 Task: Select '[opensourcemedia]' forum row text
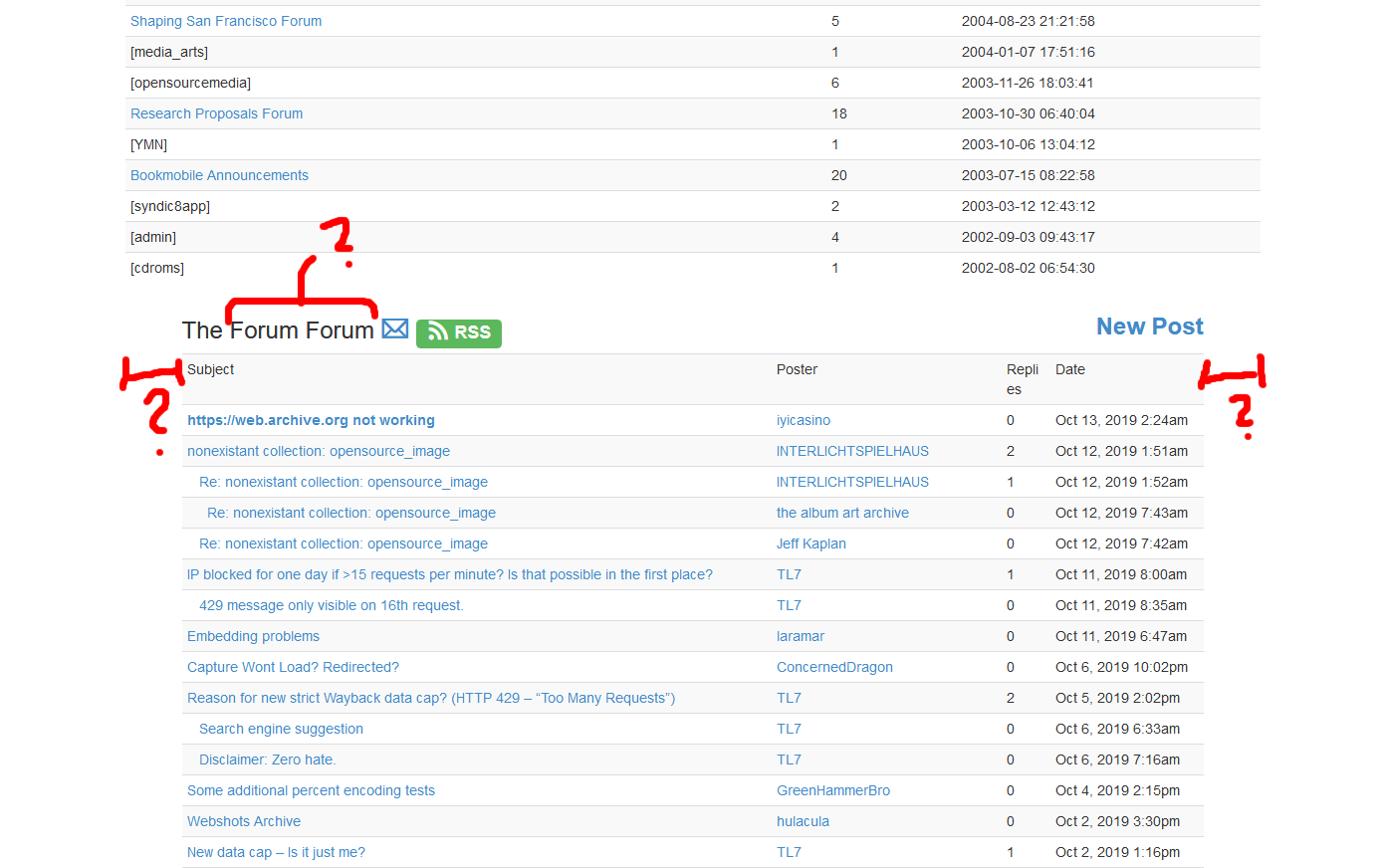pyautogui.click(x=190, y=83)
